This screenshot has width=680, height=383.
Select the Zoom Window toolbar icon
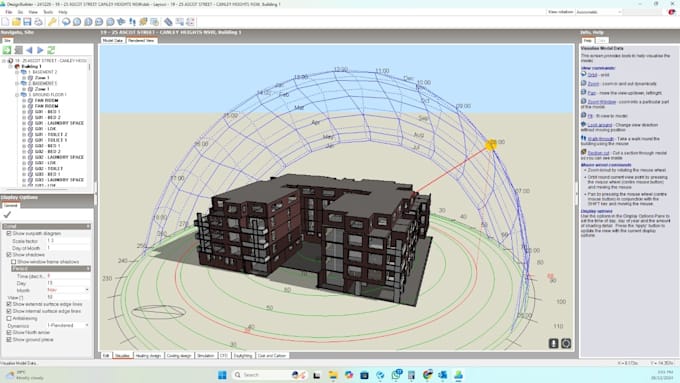[x=99, y=22]
